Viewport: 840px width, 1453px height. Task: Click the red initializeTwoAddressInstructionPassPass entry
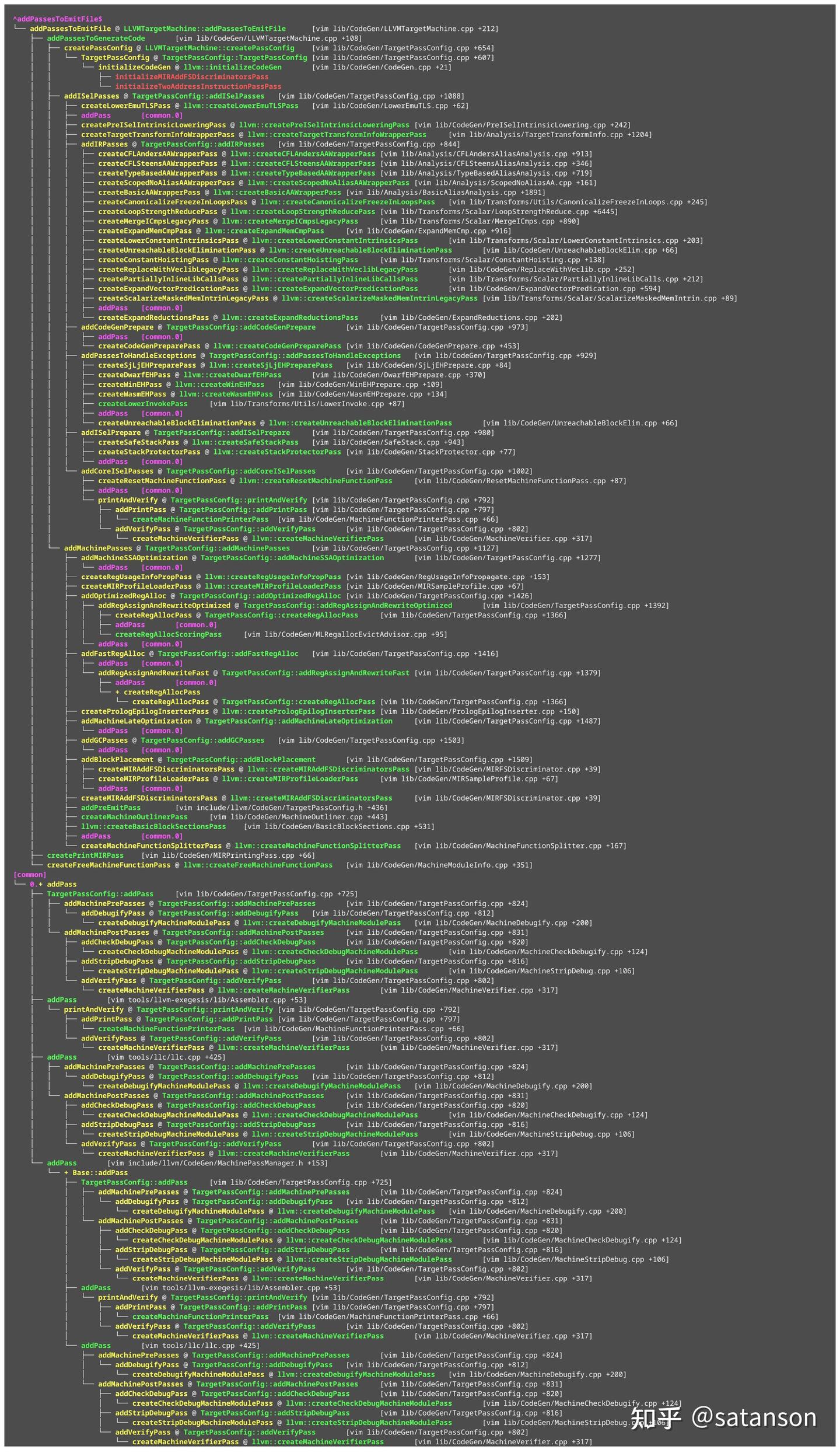(x=198, y=86)
